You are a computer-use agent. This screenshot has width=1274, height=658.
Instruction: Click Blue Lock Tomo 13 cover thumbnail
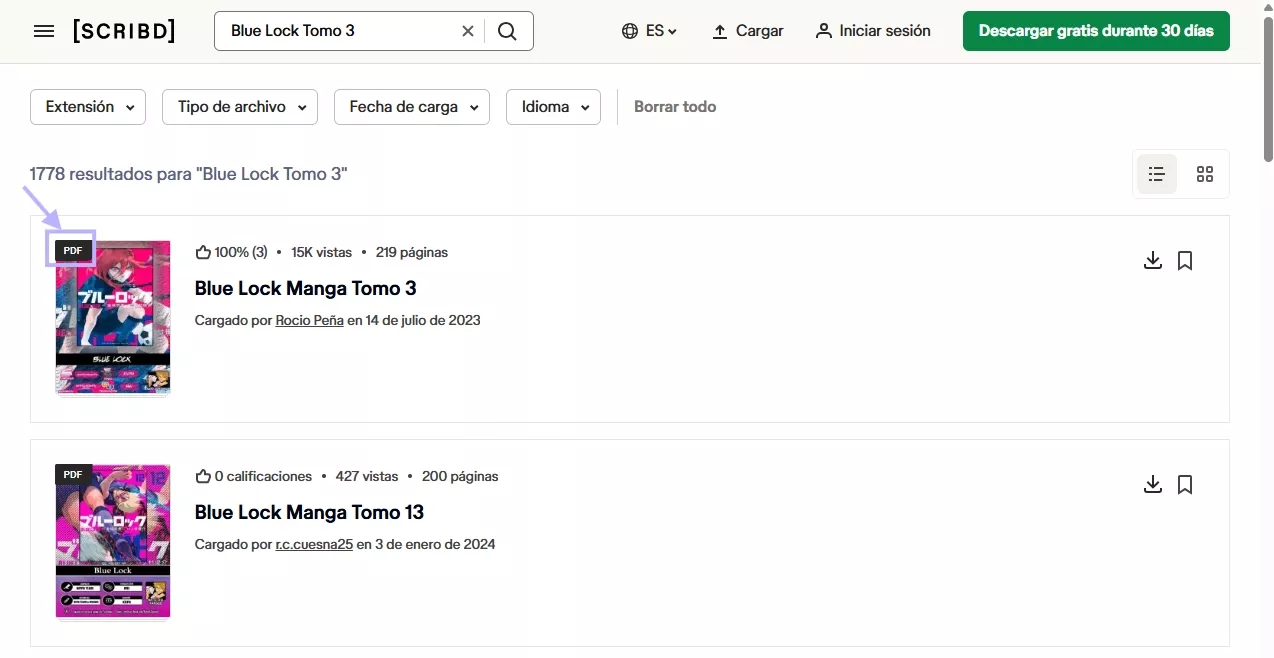click(113, 541)
